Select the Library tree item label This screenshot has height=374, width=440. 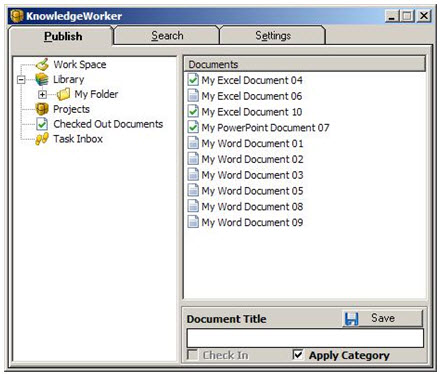pos(69,79)
